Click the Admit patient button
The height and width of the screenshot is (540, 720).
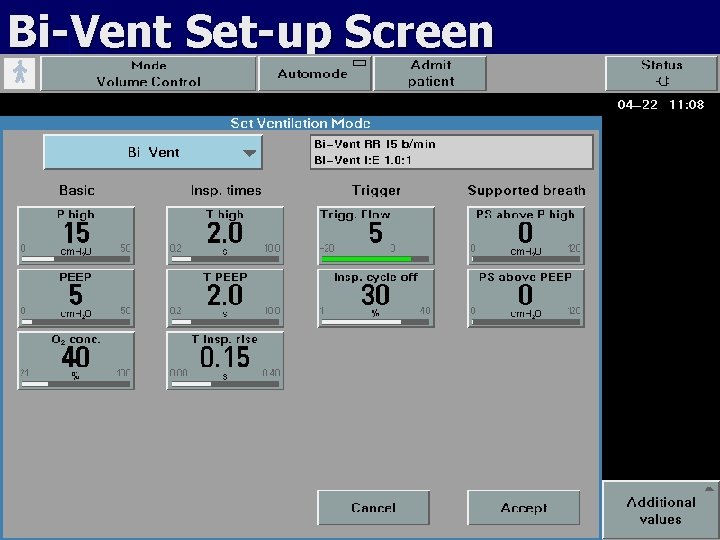coord(430,73)
